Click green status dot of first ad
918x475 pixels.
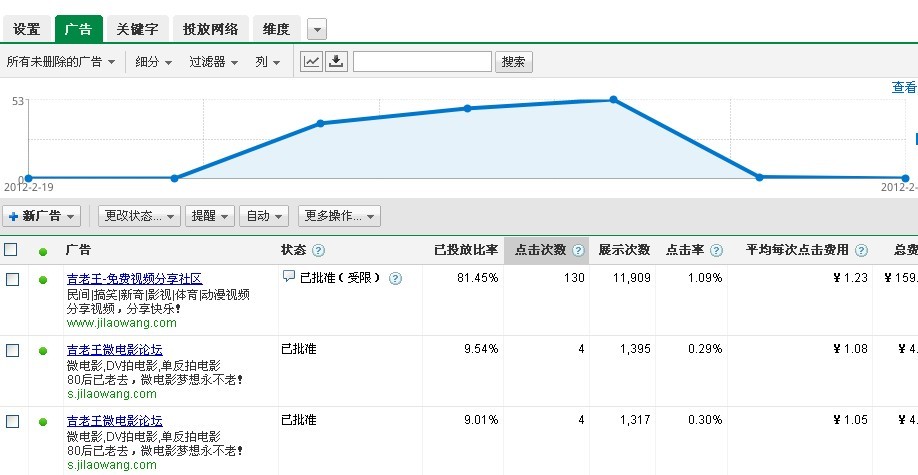click(x=43, y=280)
